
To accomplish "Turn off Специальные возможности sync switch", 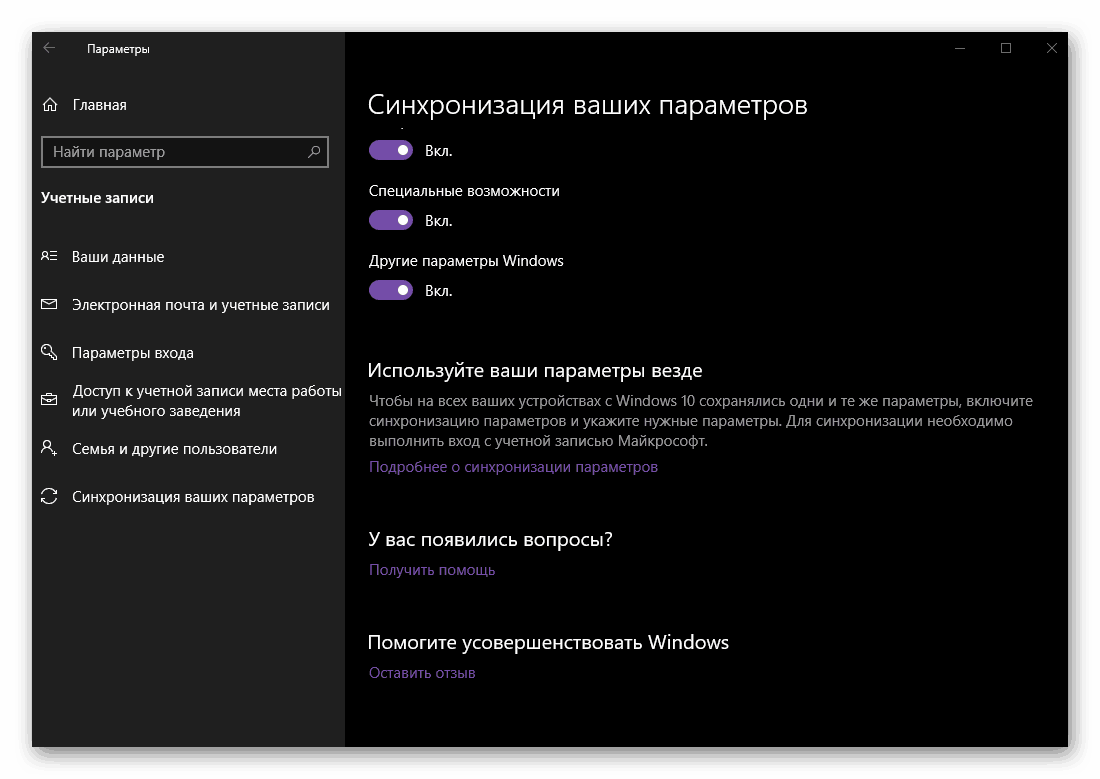I will 391,220.
